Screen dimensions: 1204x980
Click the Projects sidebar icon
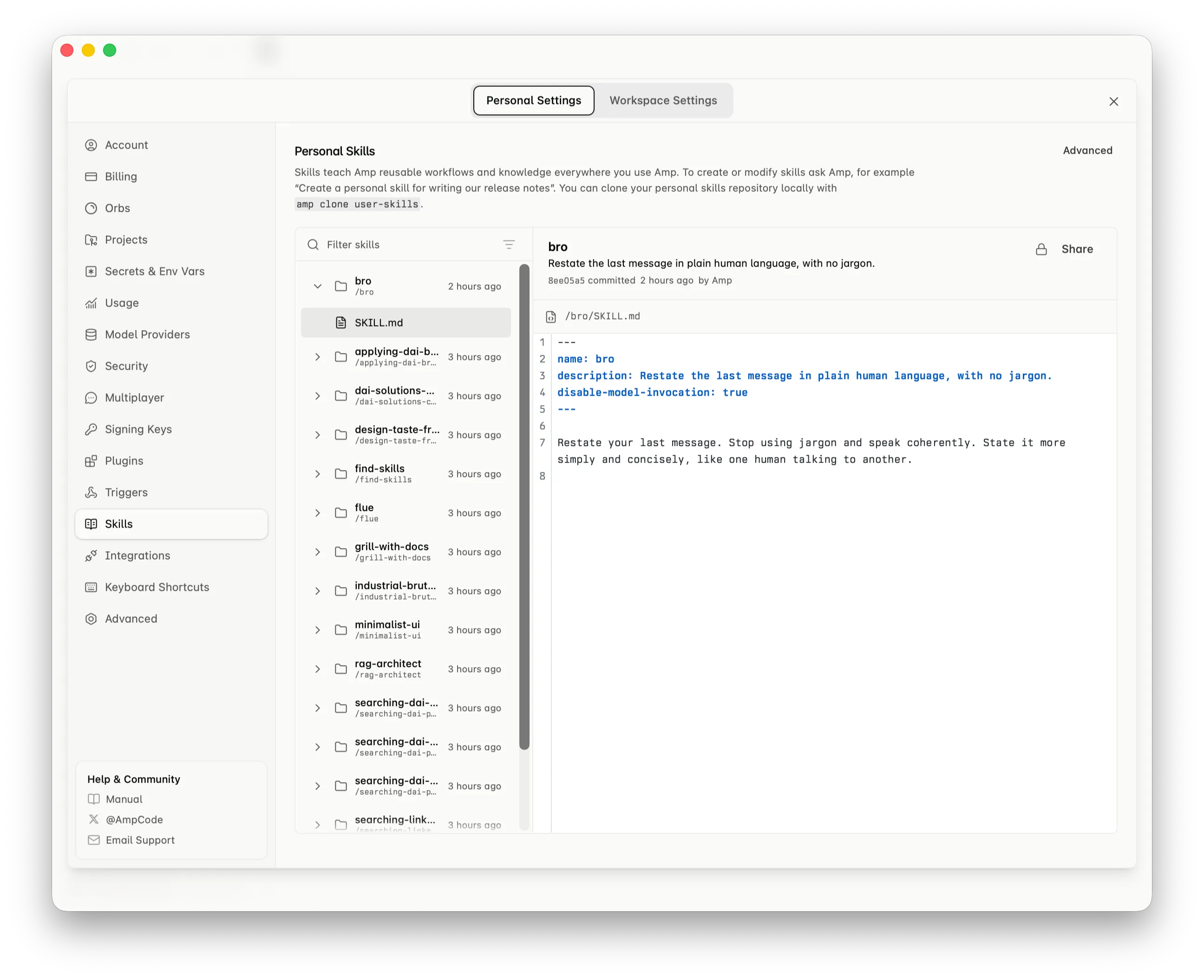[91, 240]
